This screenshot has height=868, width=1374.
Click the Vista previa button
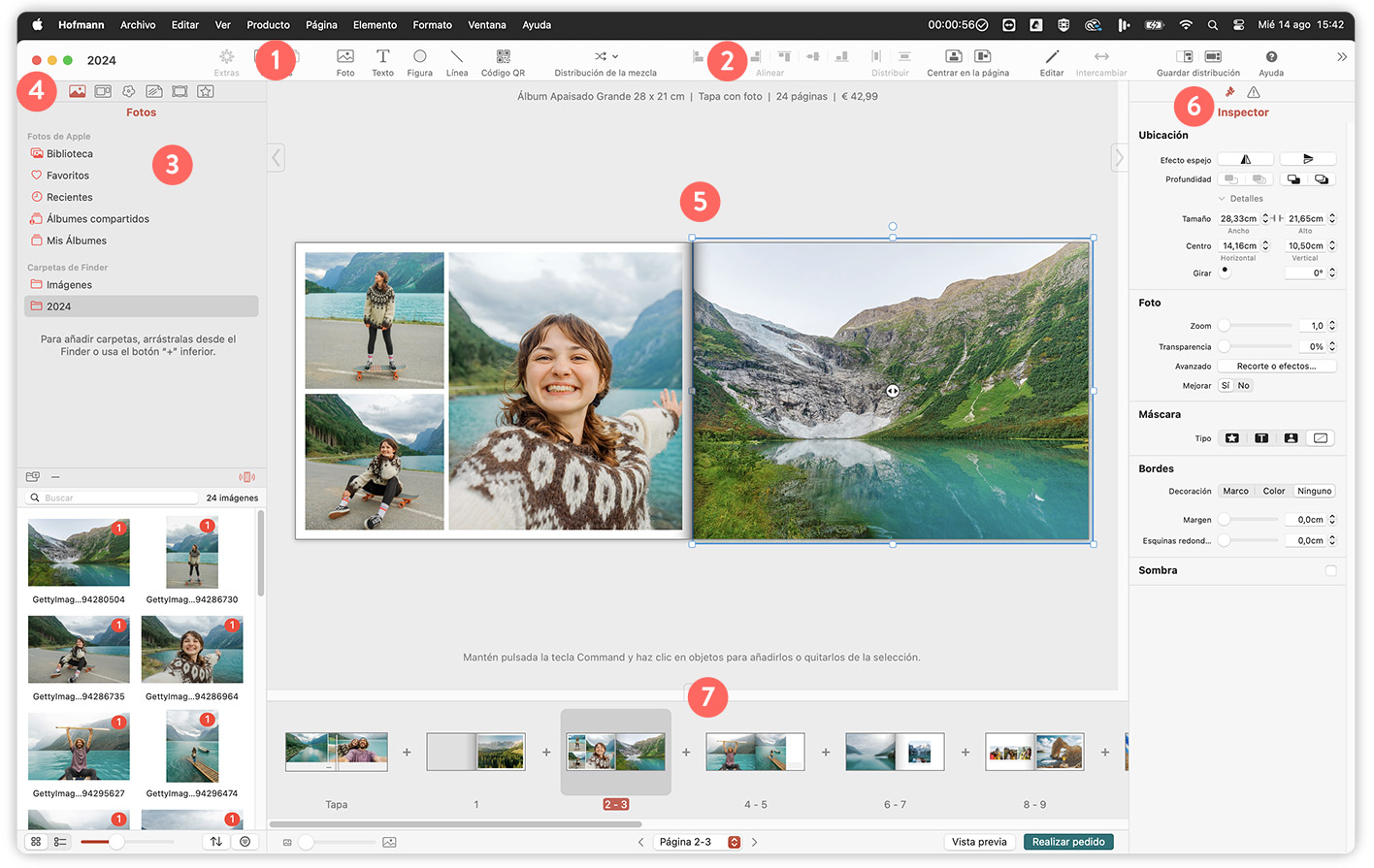click(x=978, y=842)
